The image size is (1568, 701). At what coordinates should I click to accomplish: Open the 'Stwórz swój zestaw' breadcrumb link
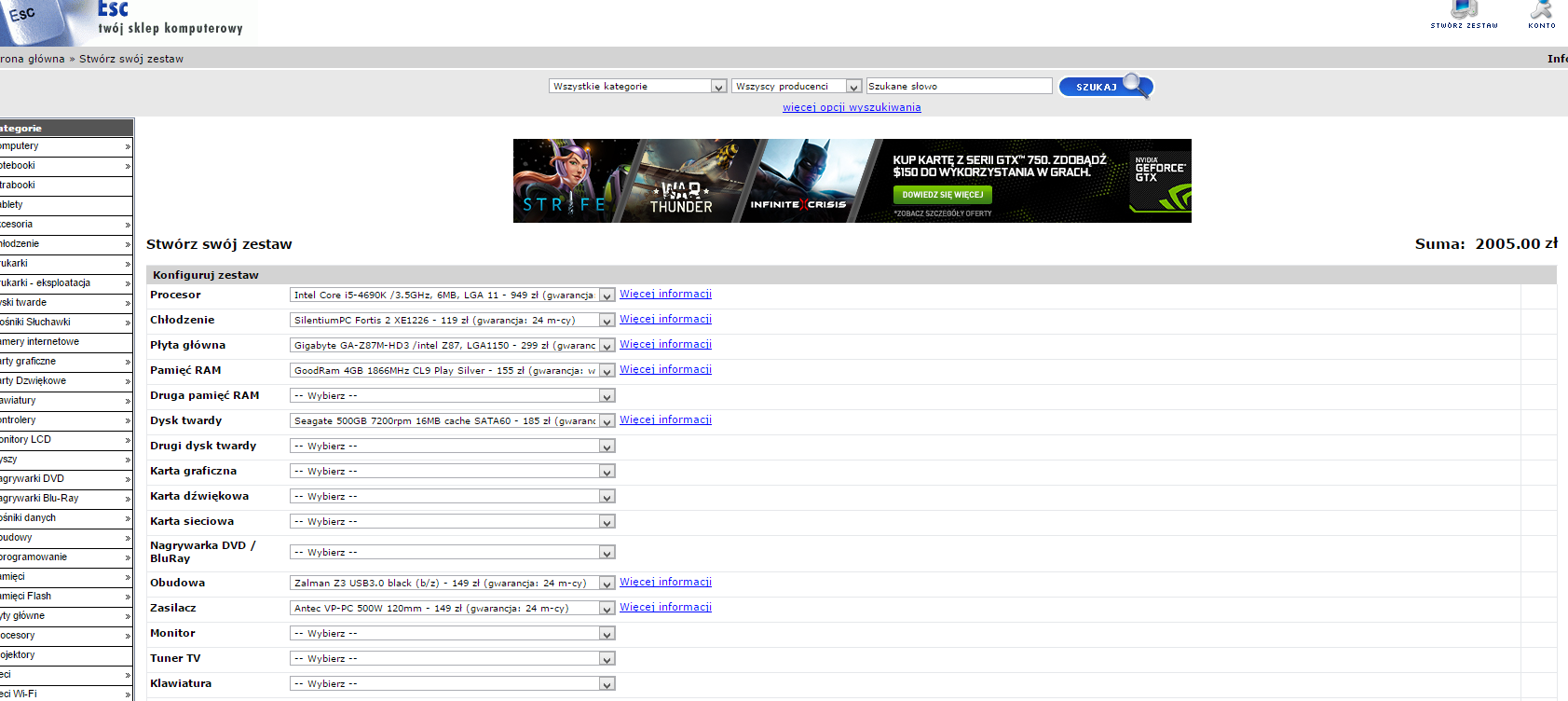pyautogui.click(x=131, y=59)
